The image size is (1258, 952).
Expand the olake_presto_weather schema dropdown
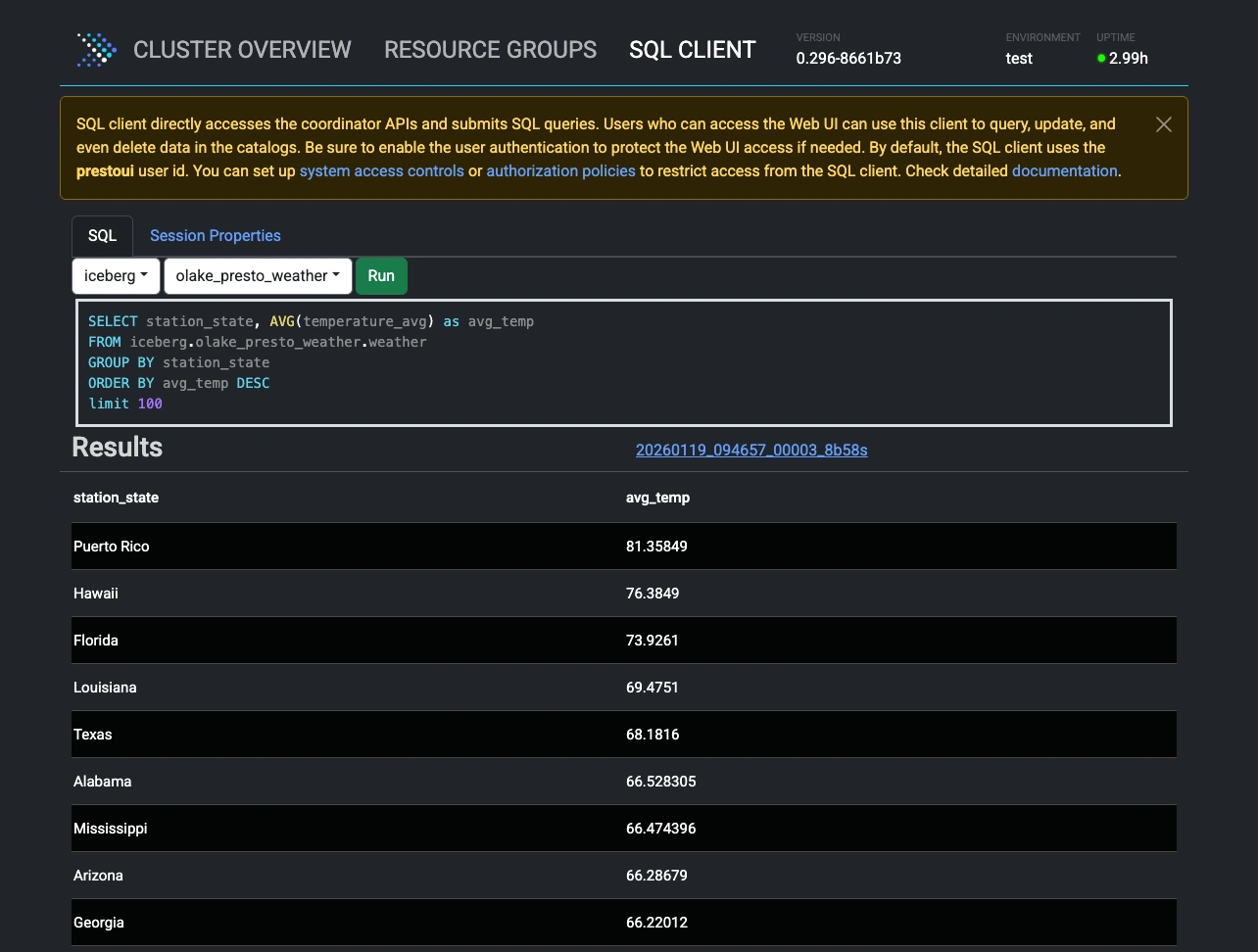[x=258, y=276]
